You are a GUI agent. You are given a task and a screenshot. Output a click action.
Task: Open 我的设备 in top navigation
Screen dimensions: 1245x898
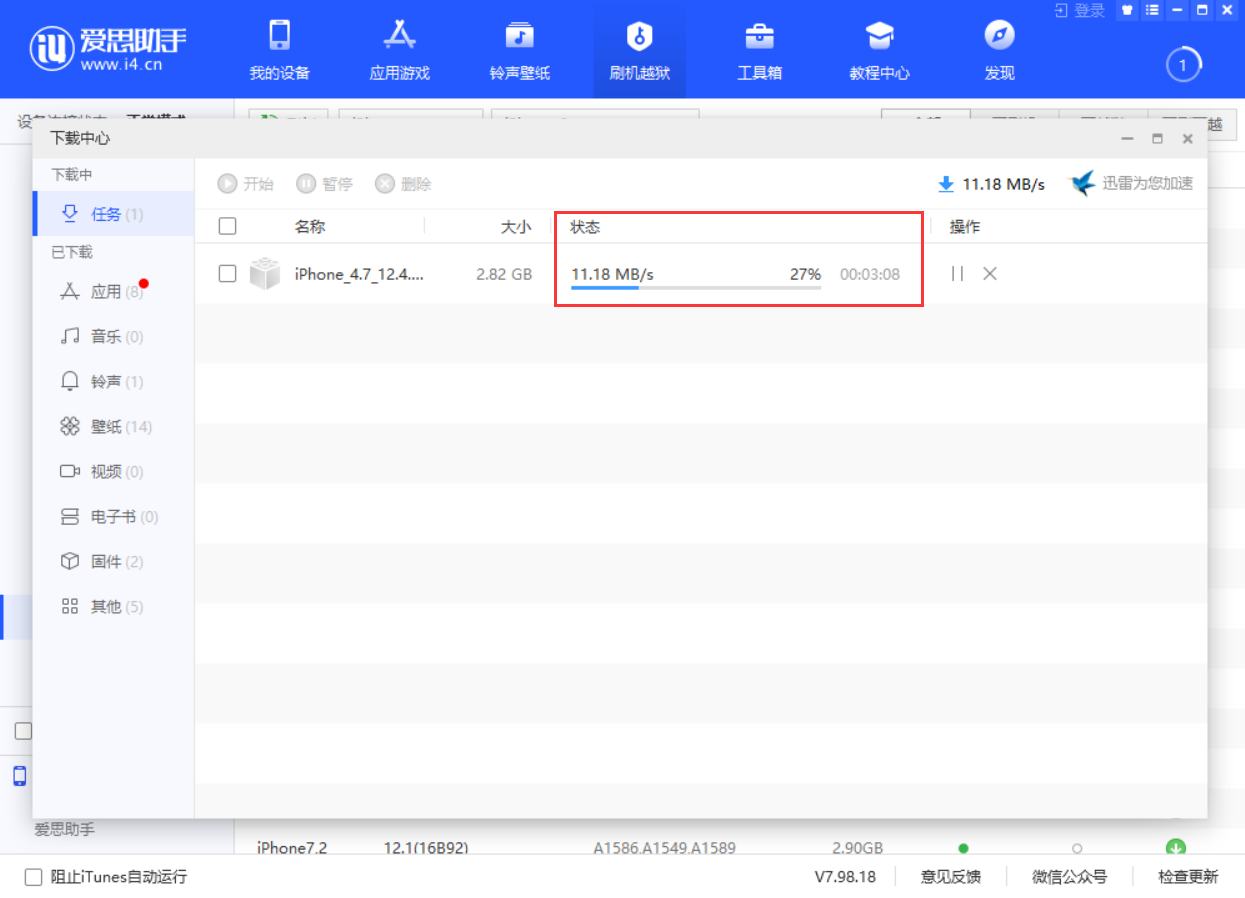(279, 50)
